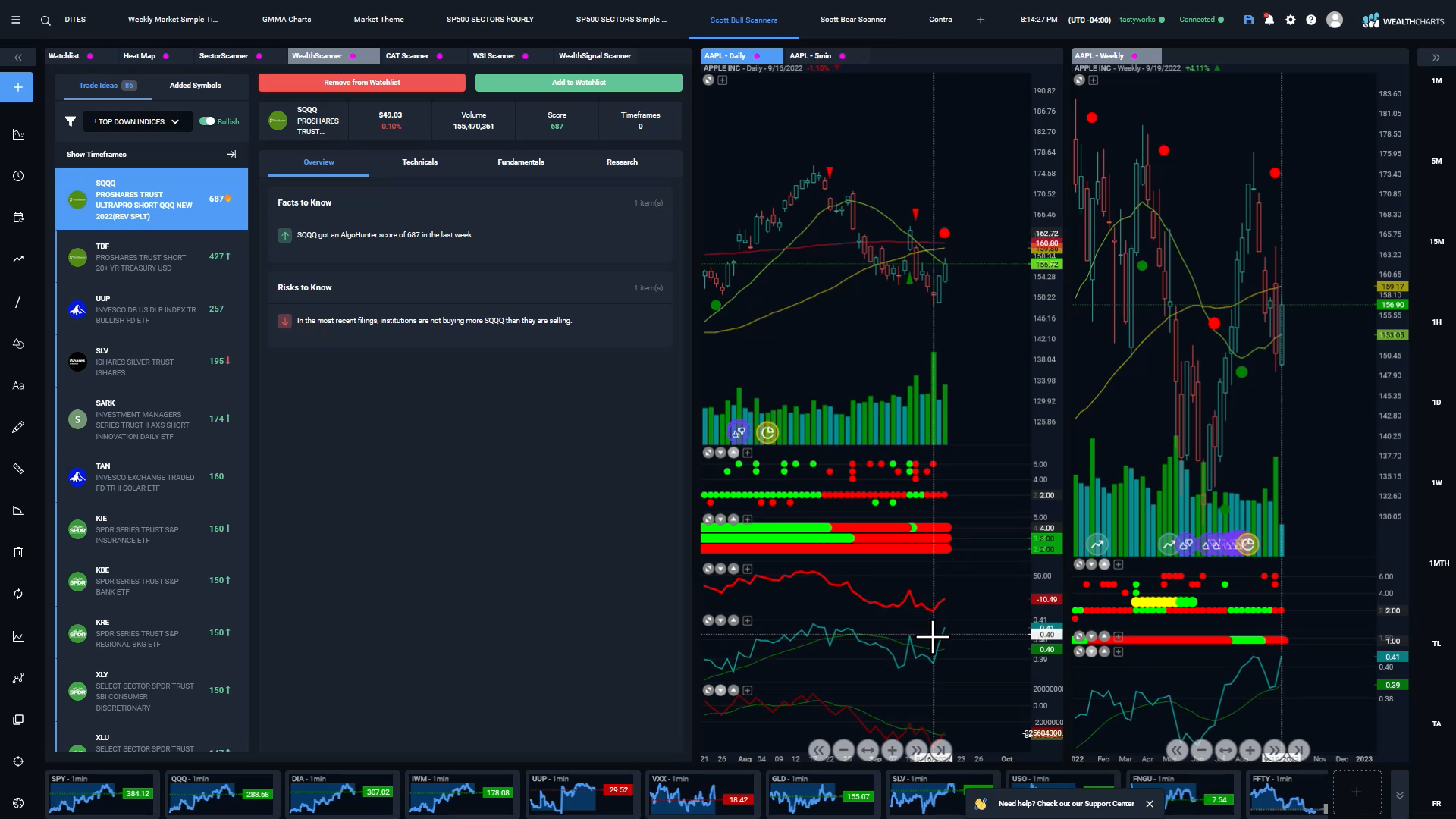Open the notifications bell

pyautogui.click(x=1269, y=20)
